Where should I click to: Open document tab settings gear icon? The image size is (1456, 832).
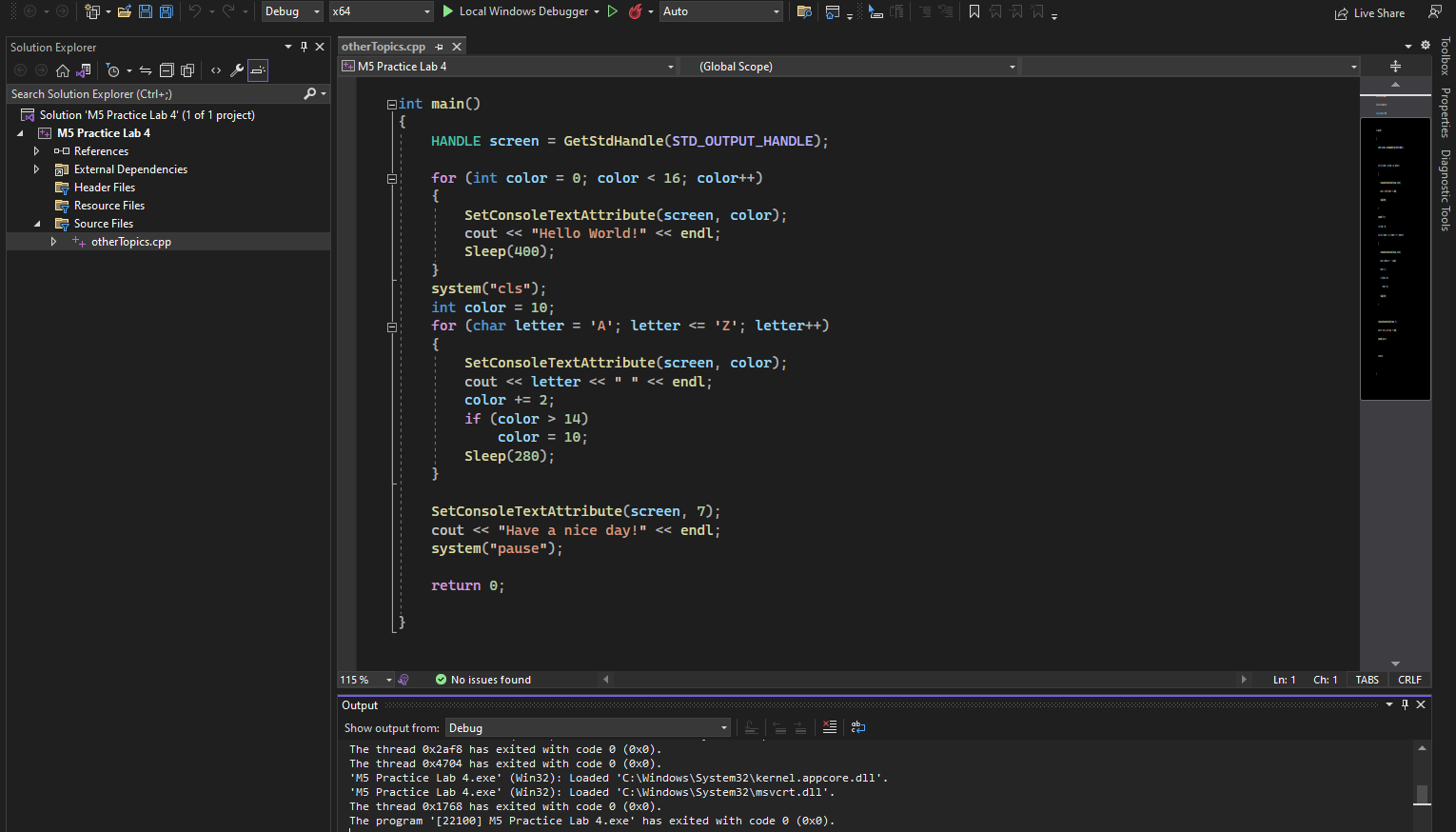point(1425,46)
